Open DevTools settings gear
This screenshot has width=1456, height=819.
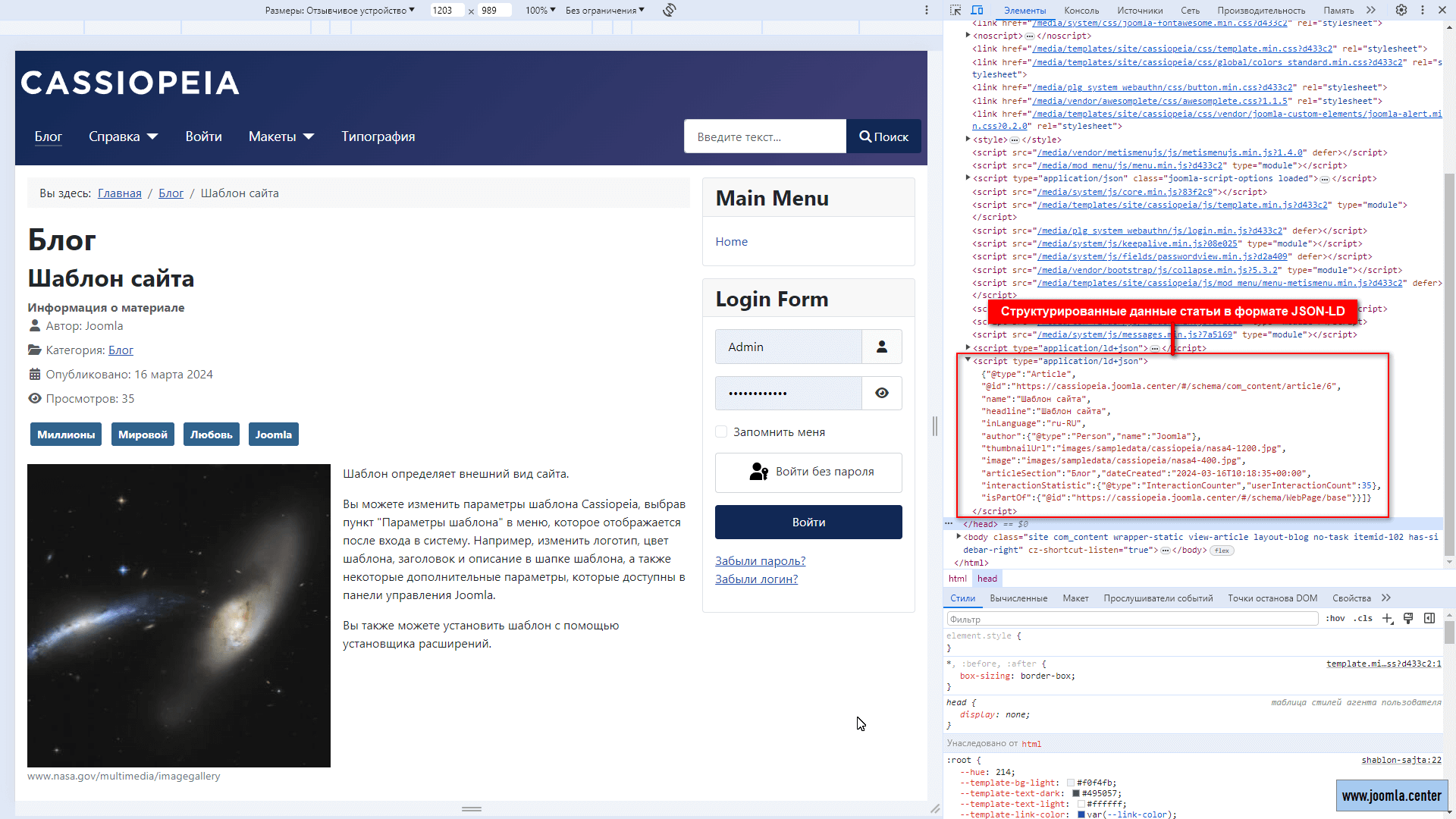pyautogui.click(x=1401, y=10)
